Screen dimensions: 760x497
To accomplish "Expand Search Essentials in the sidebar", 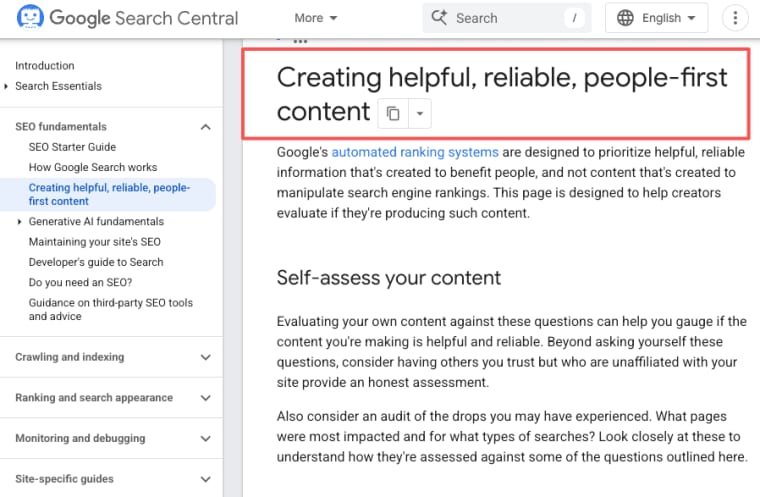I will coord(58,86).
